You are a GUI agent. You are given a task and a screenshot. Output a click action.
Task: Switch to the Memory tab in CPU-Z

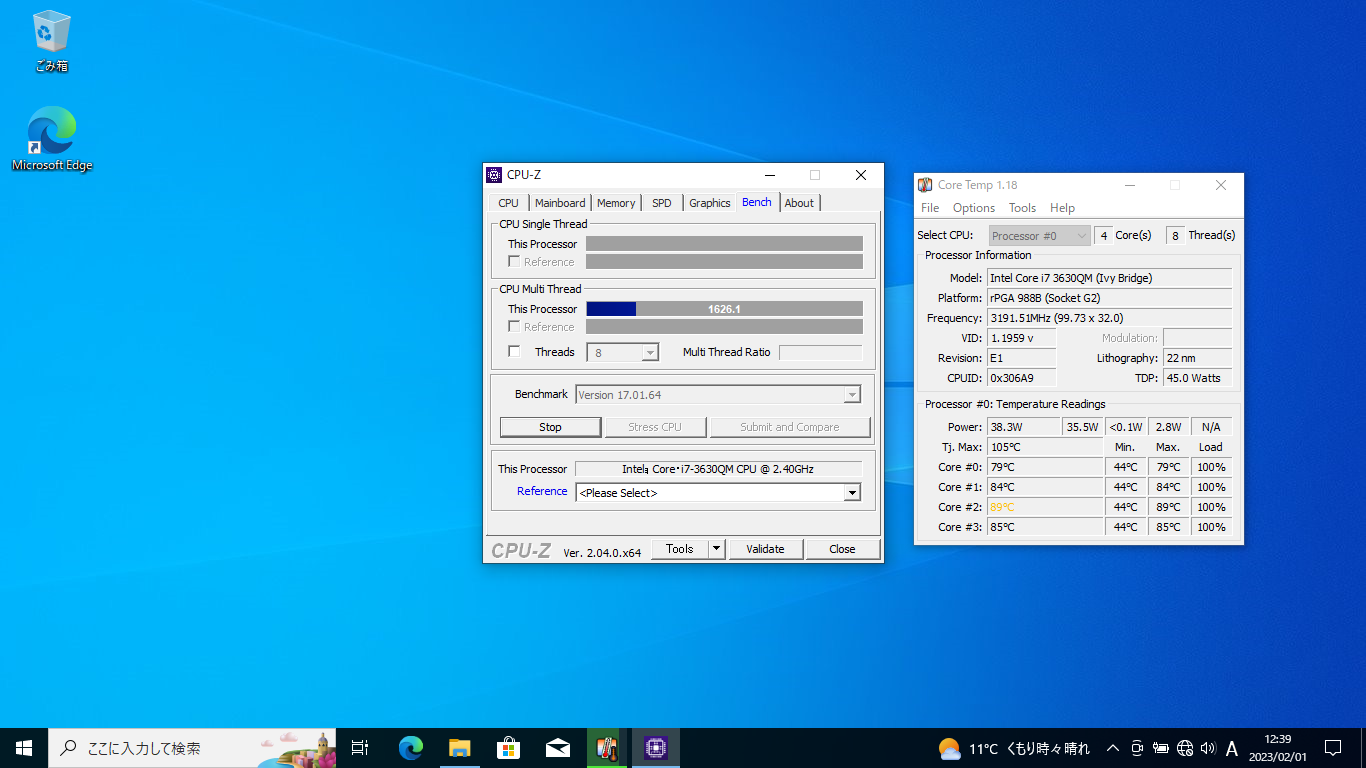pos(616,203)
